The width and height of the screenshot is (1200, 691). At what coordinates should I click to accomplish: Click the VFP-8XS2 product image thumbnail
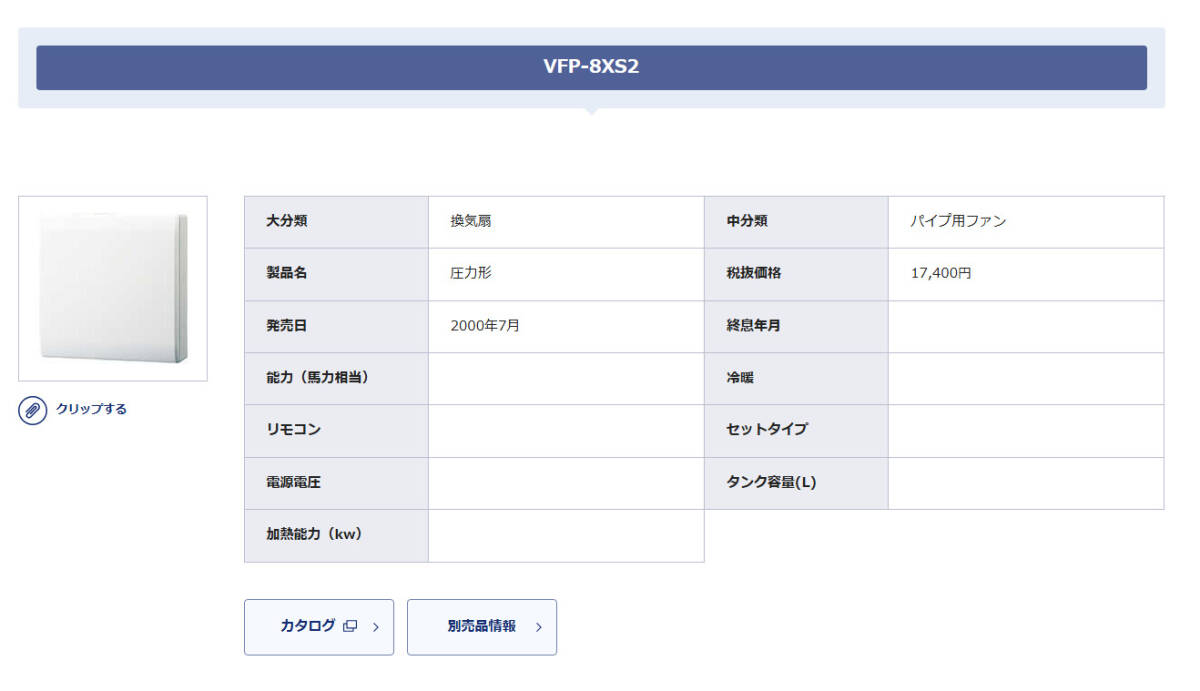tap(113, 288)
